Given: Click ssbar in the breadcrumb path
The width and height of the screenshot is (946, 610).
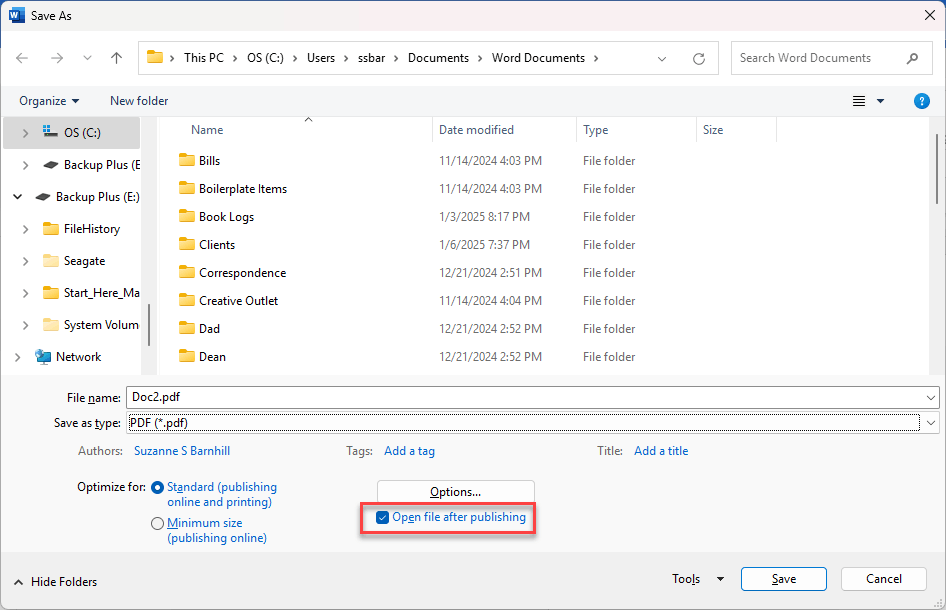Looking at the screenshot, I should click(x=371, y=58).
